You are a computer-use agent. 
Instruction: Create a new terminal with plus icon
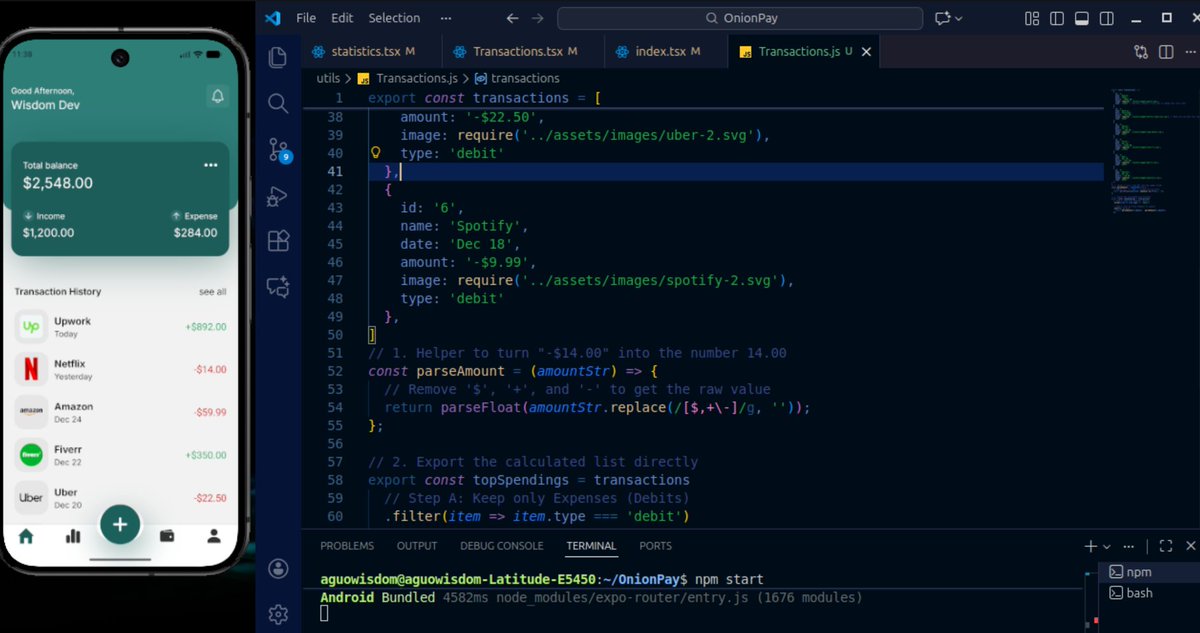pos(1090,546)
